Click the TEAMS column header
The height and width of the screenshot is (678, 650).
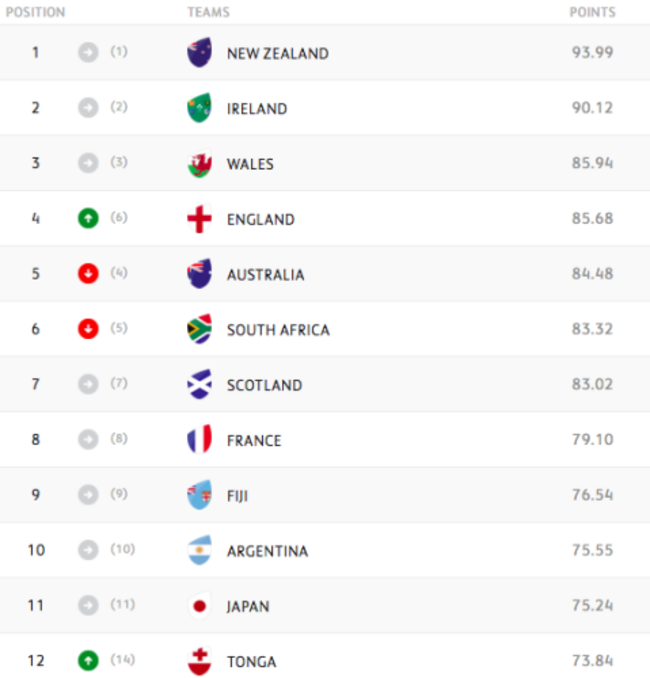point(208,13)
